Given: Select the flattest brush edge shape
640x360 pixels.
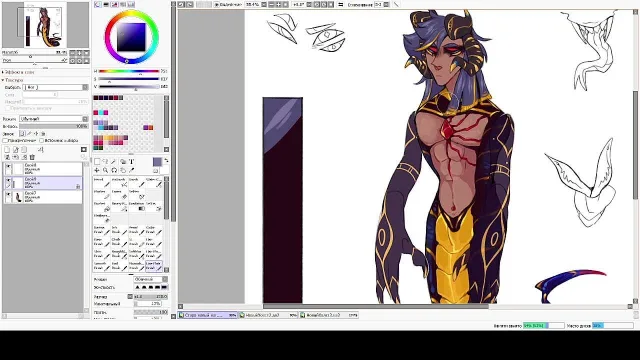Looking at the screenshot, I should pos(164,287).
